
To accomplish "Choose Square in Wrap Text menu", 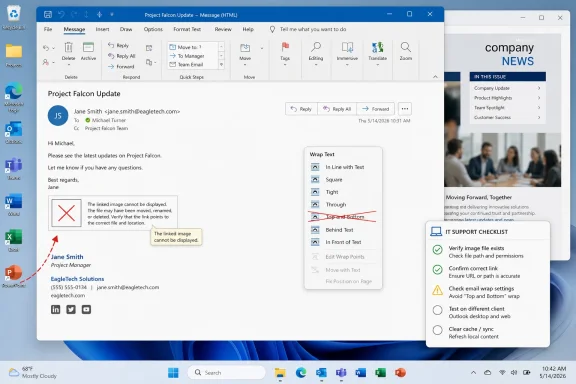I will point(343,180).
